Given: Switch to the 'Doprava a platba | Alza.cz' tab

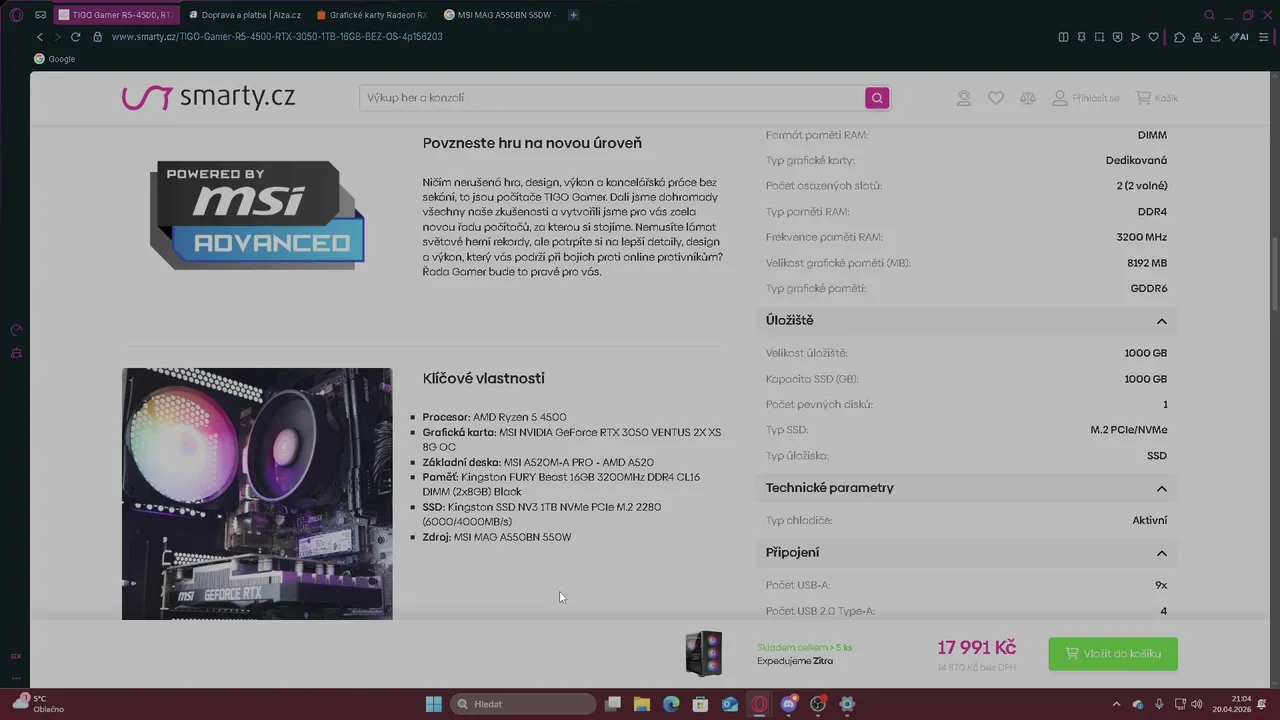Looking at the screenshot, I should coord(244,15).
